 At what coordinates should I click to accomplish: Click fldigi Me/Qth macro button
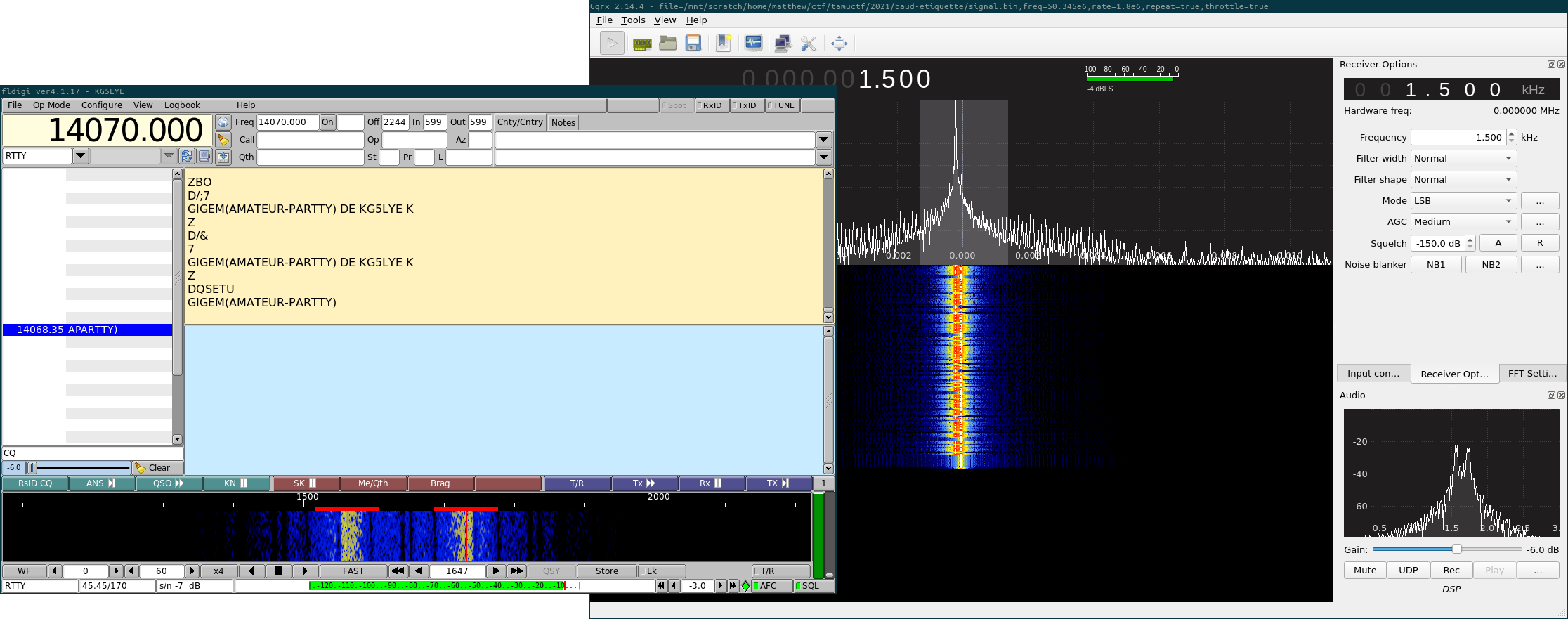click(373, 483)
